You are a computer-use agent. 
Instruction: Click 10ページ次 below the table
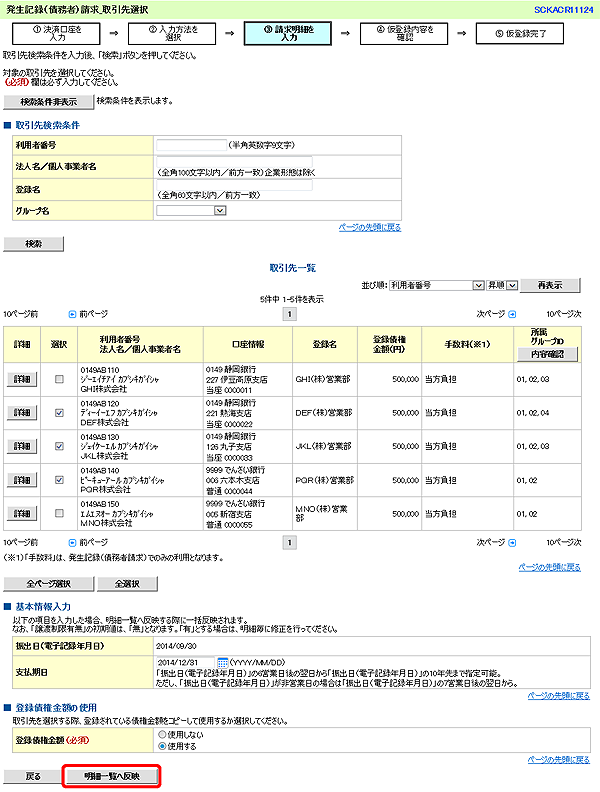[564, 542]
